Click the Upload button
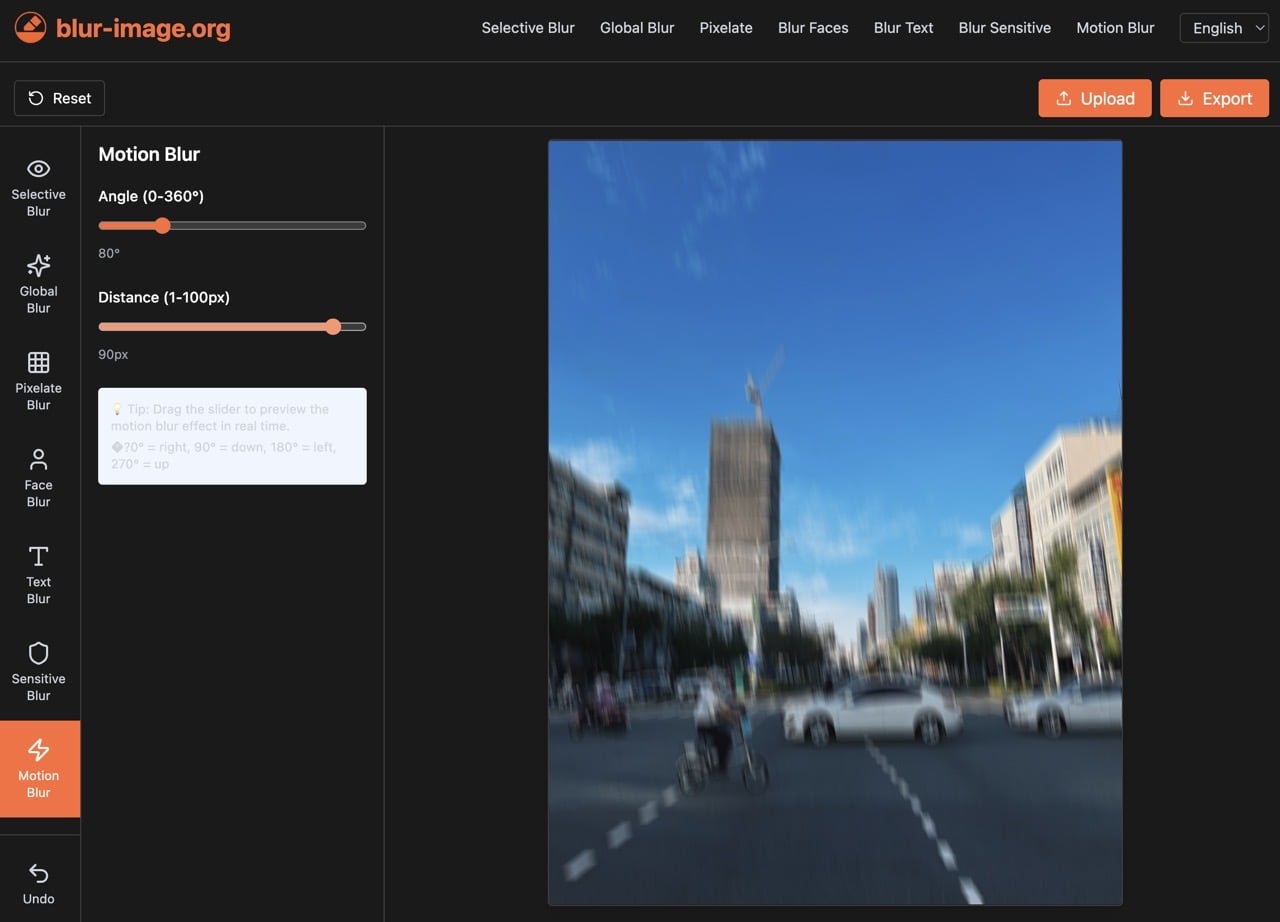The image size is (1280, 922). [x=1095, y=98]
